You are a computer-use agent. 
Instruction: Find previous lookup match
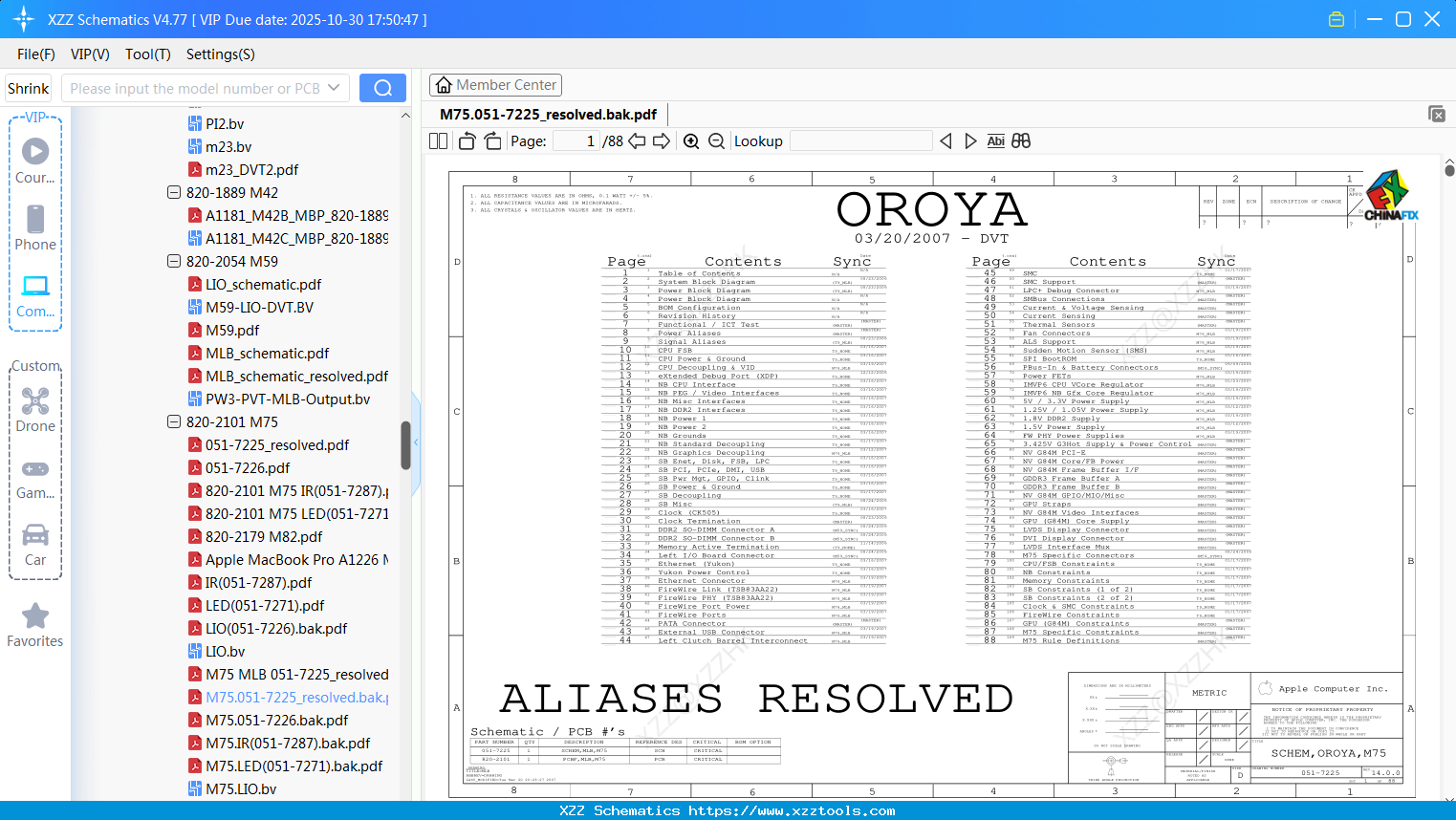click(x=945, y=141)
